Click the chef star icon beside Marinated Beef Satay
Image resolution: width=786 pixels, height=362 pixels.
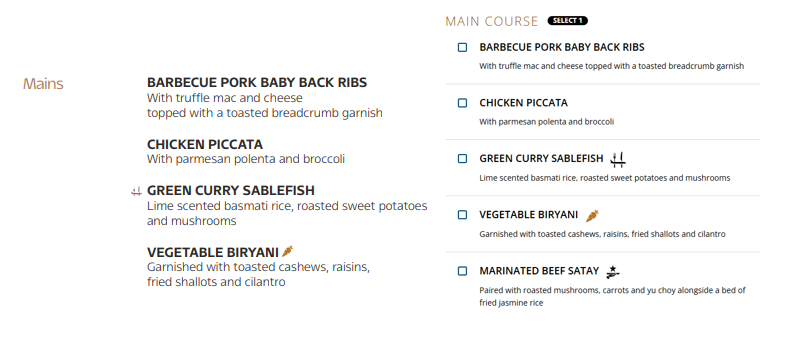[x=613, y=272]
